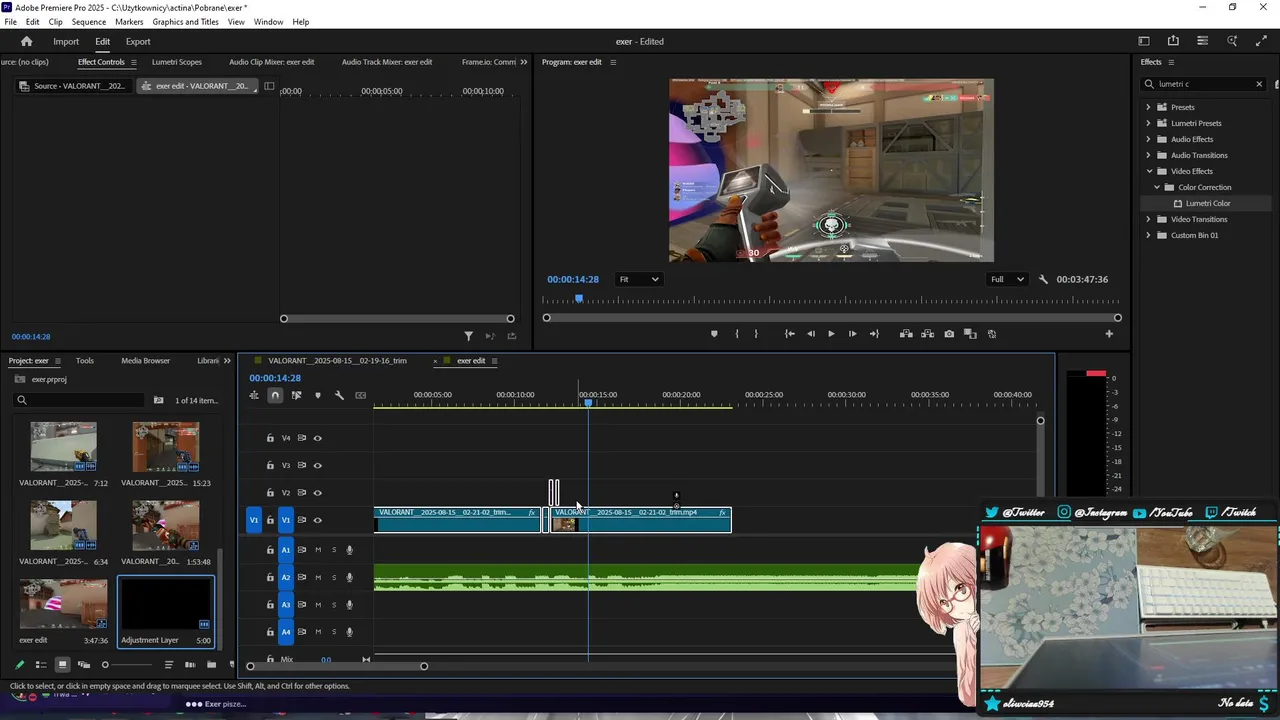Collapse the Video Effects folder
Screen dimensions: 1280x720
coord(1148,171)
